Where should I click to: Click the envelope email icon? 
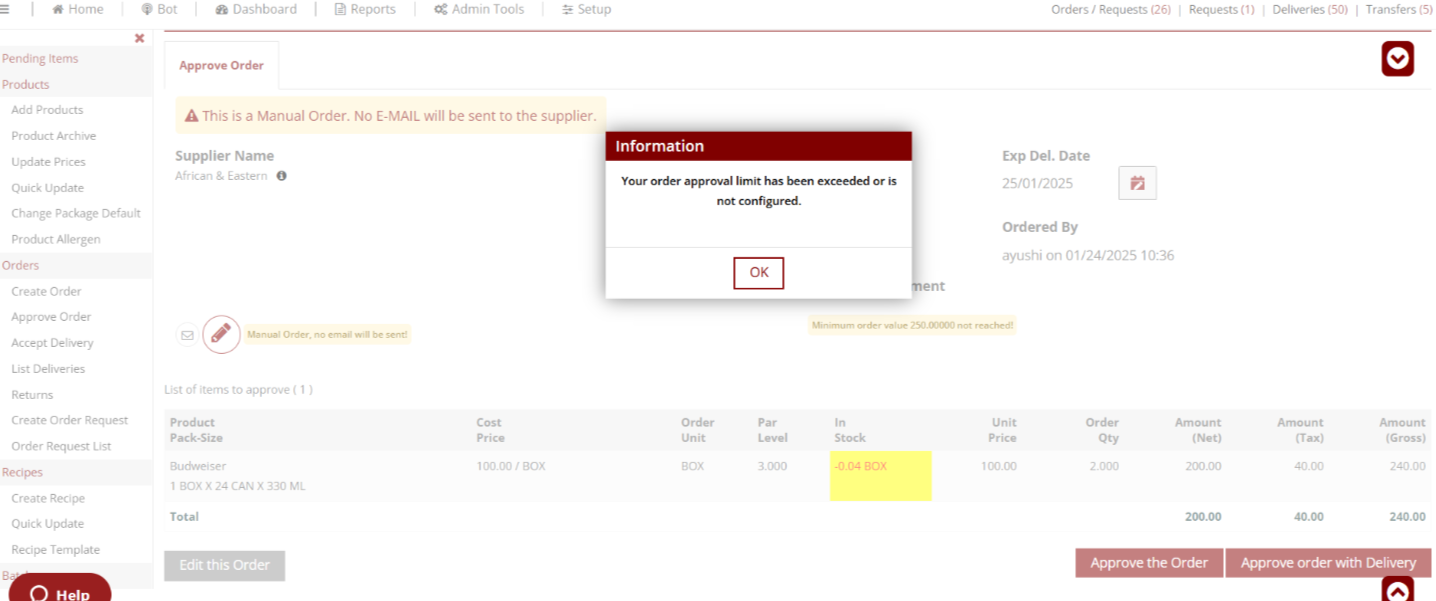tap(187, 335)
